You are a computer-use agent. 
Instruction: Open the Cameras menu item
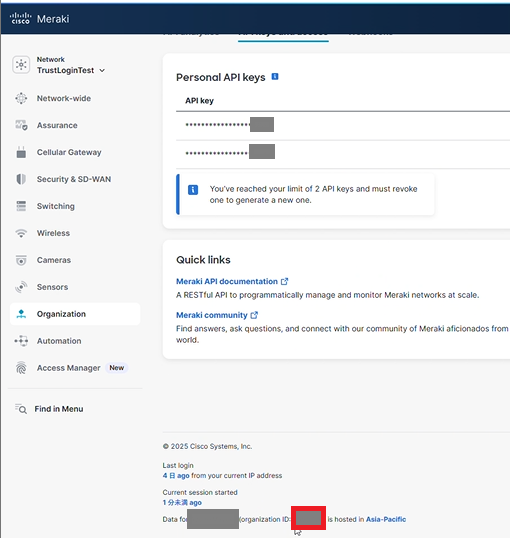54,260
